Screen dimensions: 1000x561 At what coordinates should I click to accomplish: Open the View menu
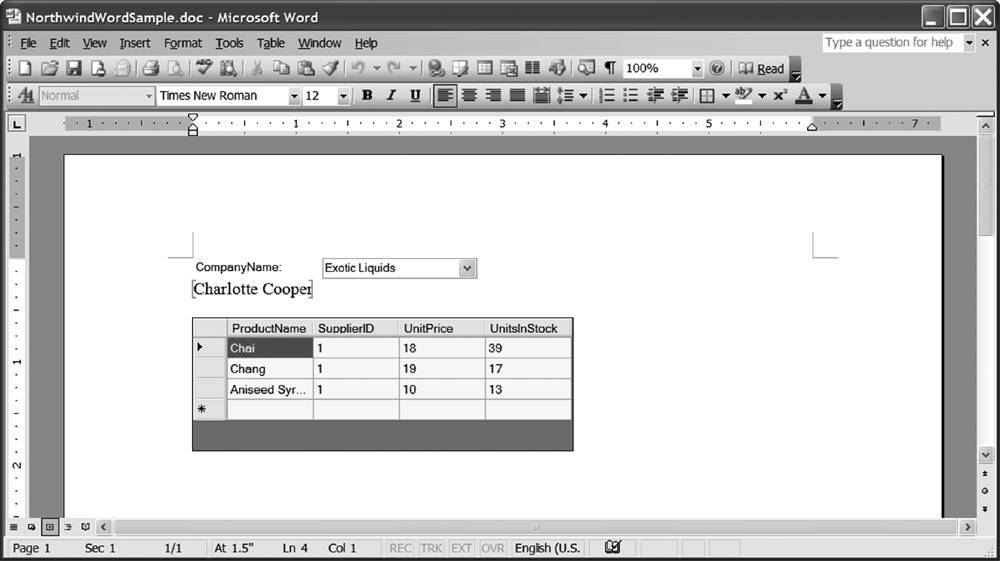point(94,43)
